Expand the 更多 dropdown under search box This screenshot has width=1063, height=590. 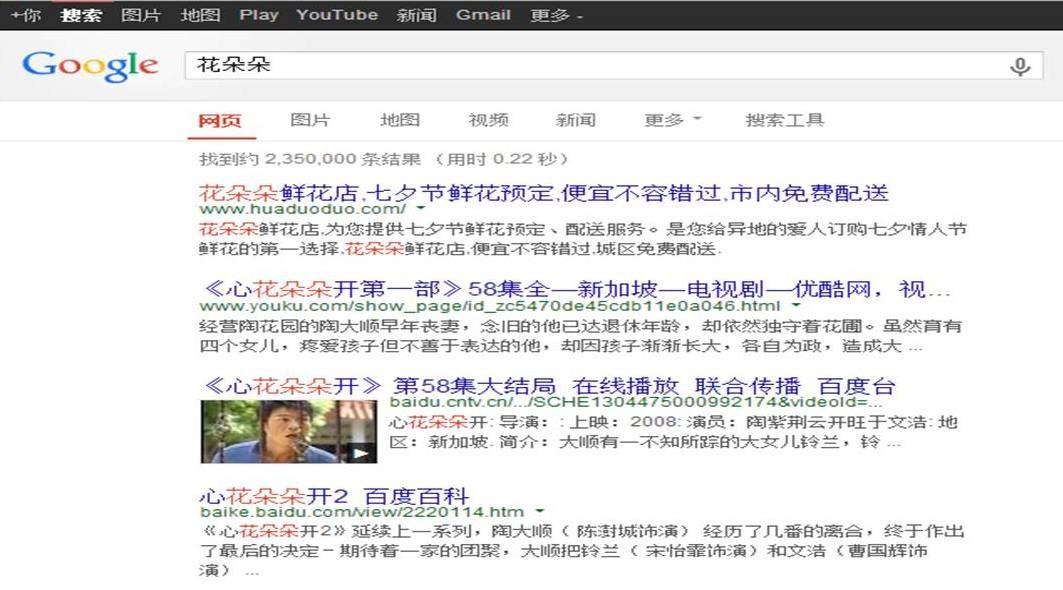pos(673,120)
